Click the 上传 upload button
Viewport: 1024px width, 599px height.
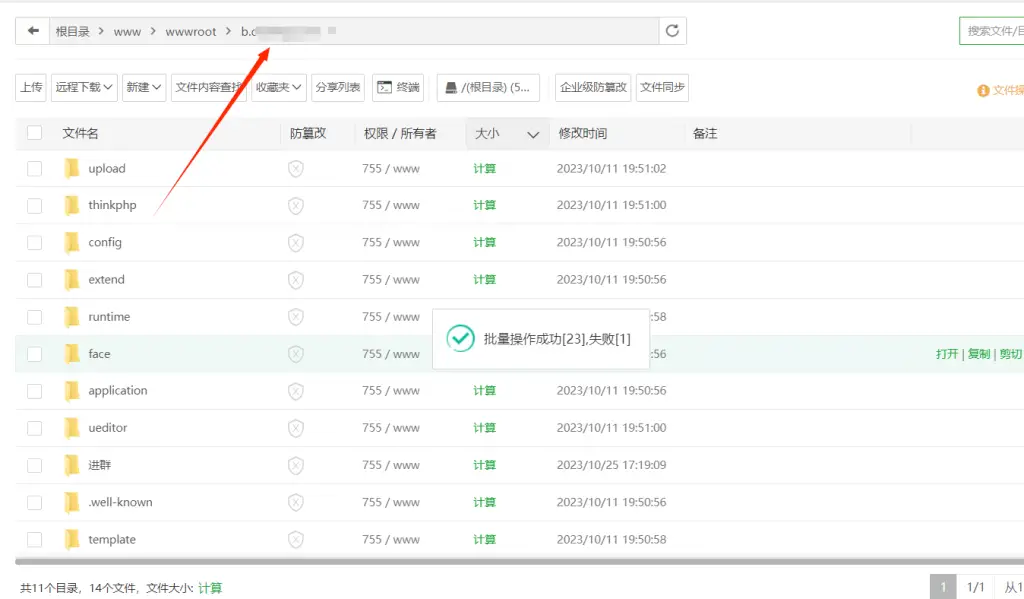(x=31, y=88)
